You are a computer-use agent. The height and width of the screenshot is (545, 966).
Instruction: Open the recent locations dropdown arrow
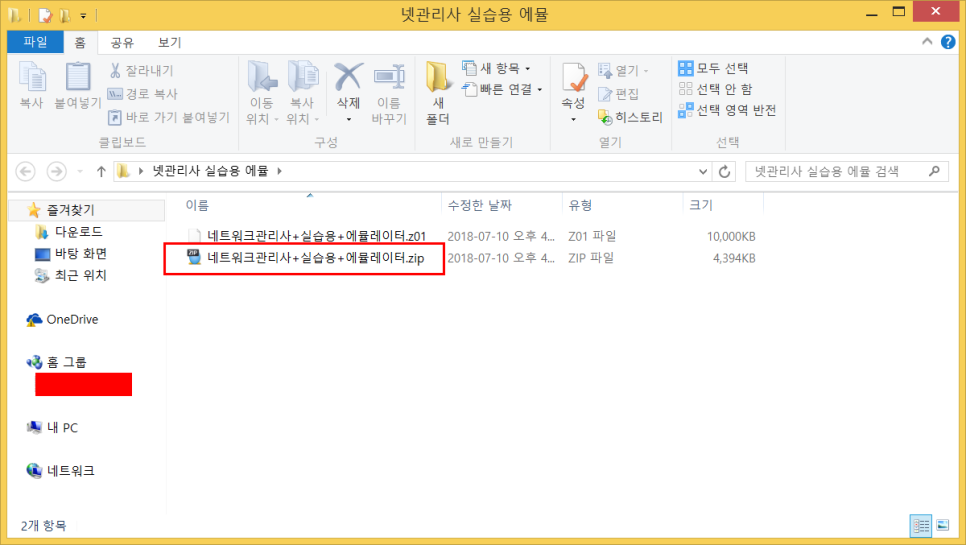tap(80, 171)
